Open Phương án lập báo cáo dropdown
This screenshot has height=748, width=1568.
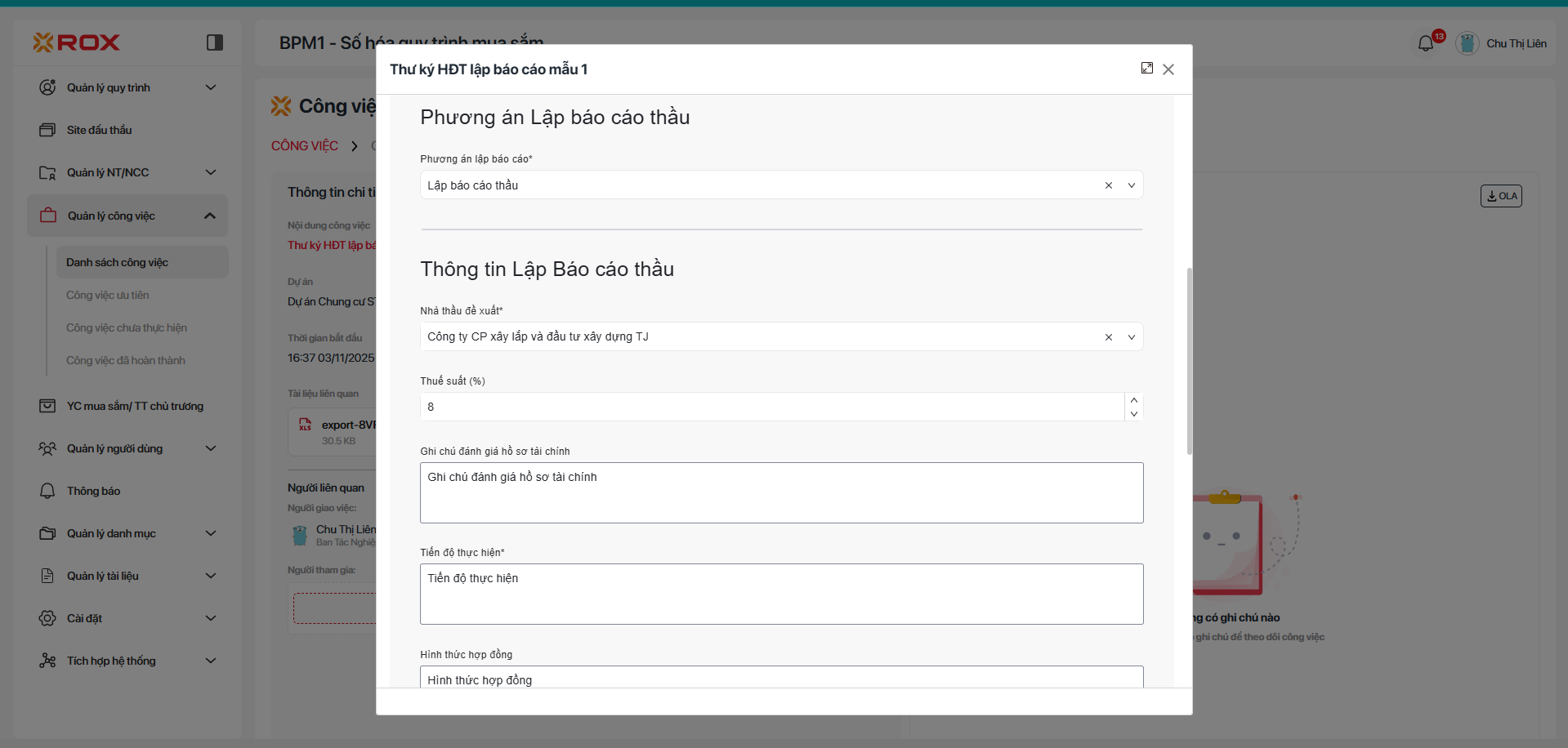tap(1132, 185)
